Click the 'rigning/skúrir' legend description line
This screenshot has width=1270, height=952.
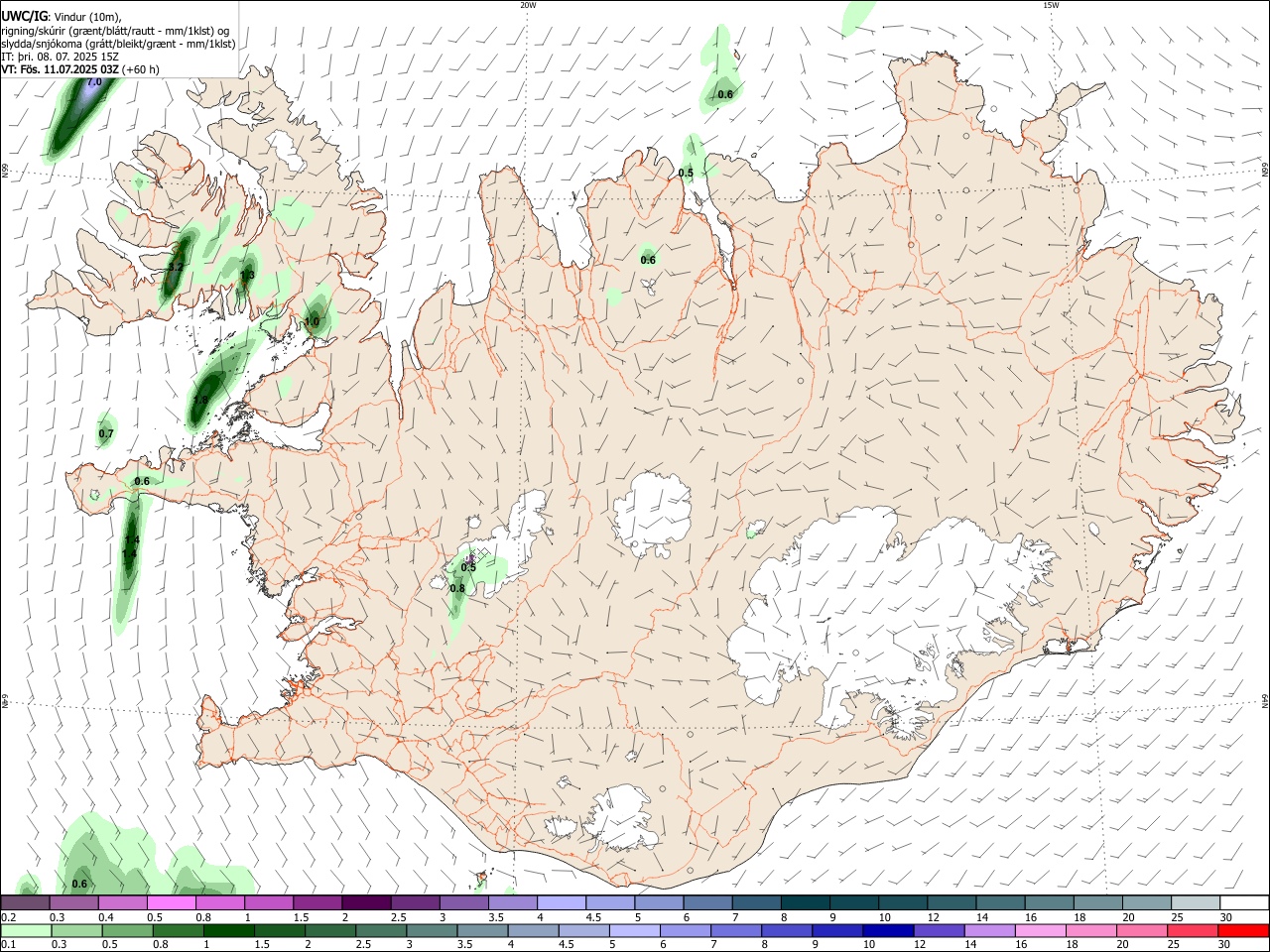coord(114,31)
